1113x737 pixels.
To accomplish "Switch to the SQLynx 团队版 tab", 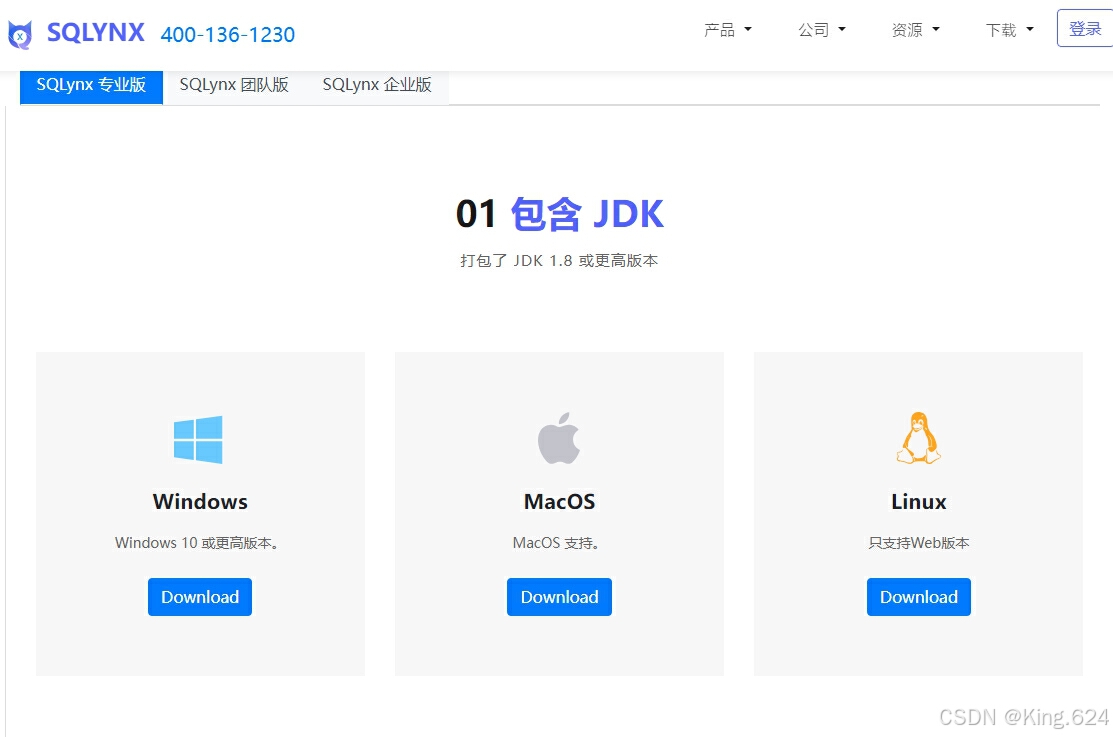I will tap(234, 84).
